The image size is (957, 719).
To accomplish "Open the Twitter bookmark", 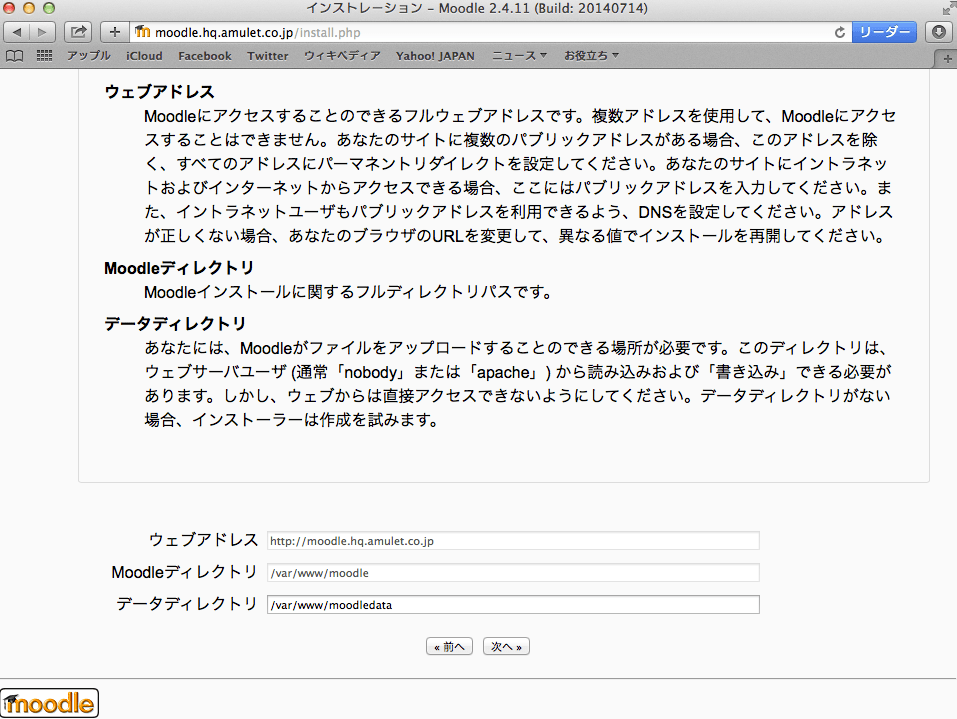I will tap(267, 56).
